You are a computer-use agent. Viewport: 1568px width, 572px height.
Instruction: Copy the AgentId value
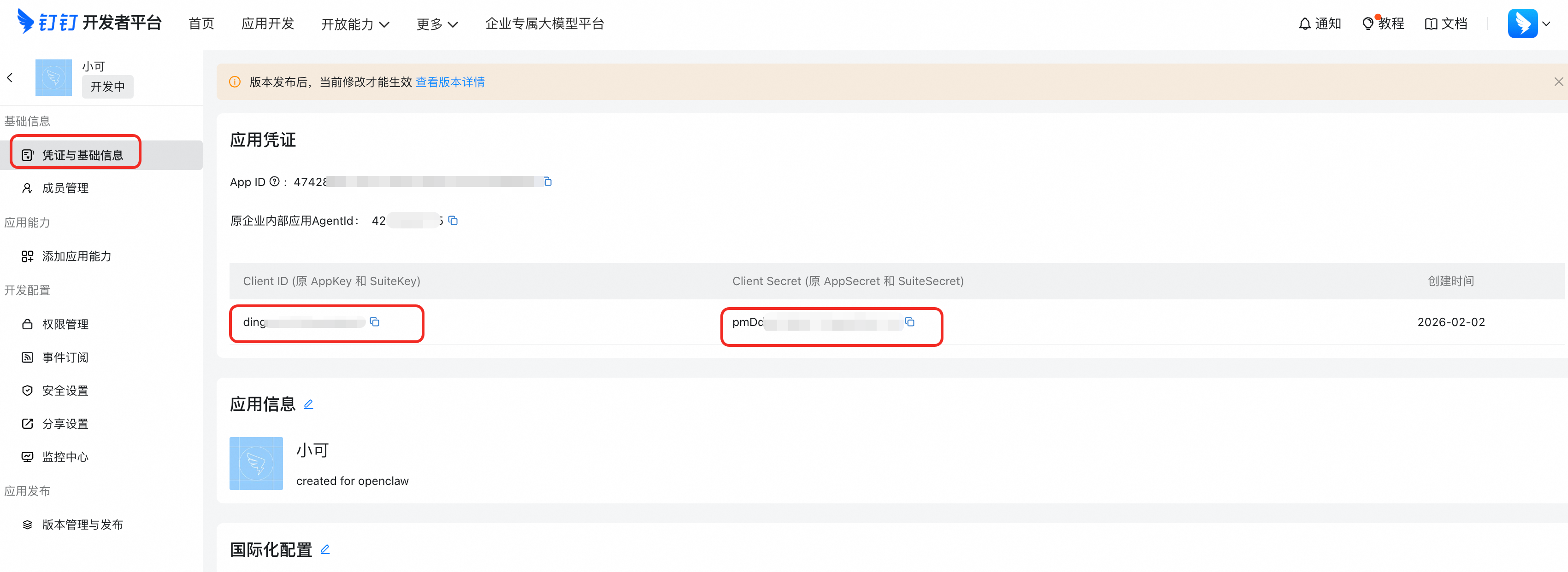click(x=453, y=220)
